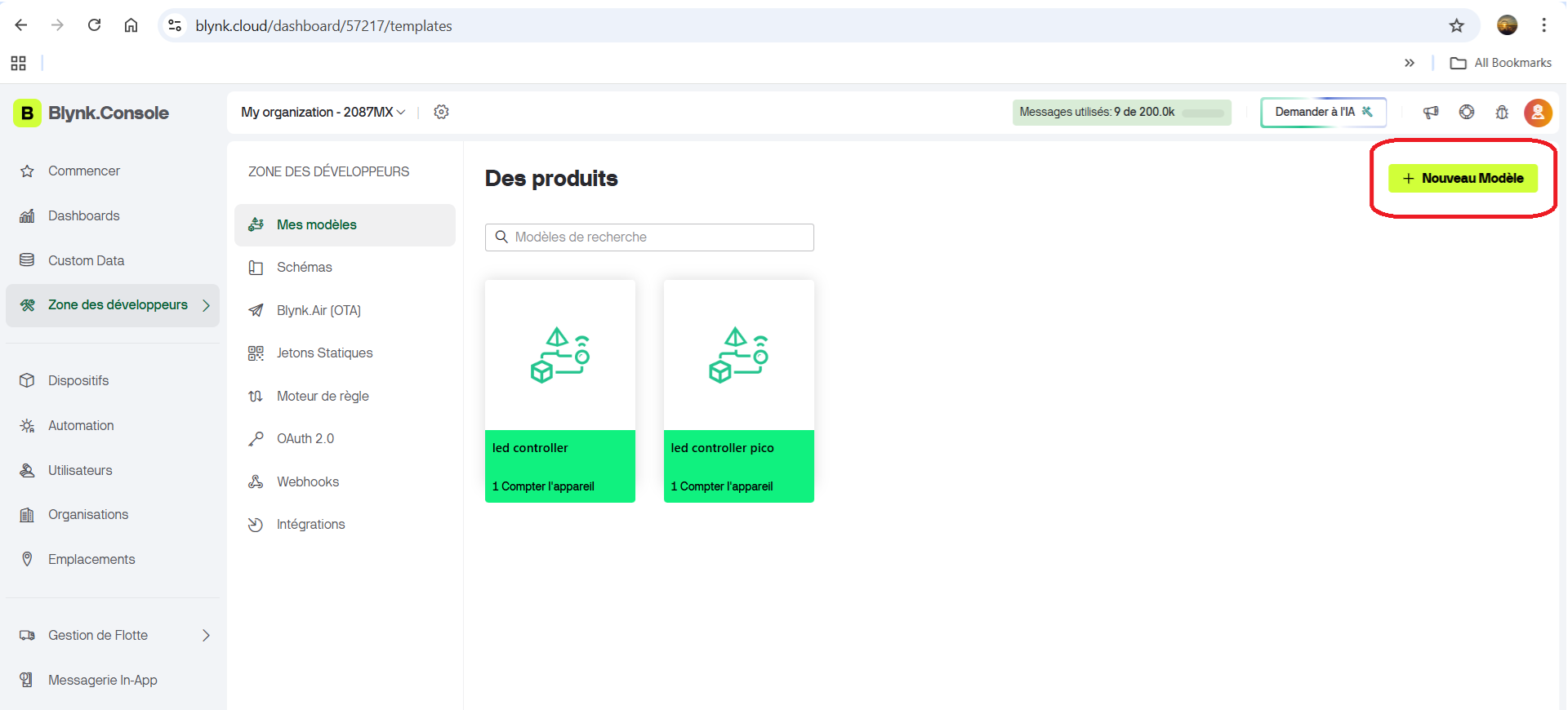This screenshot has height=710, width=1568.
Task: Reload the browser page
Action: click(95, 25)
